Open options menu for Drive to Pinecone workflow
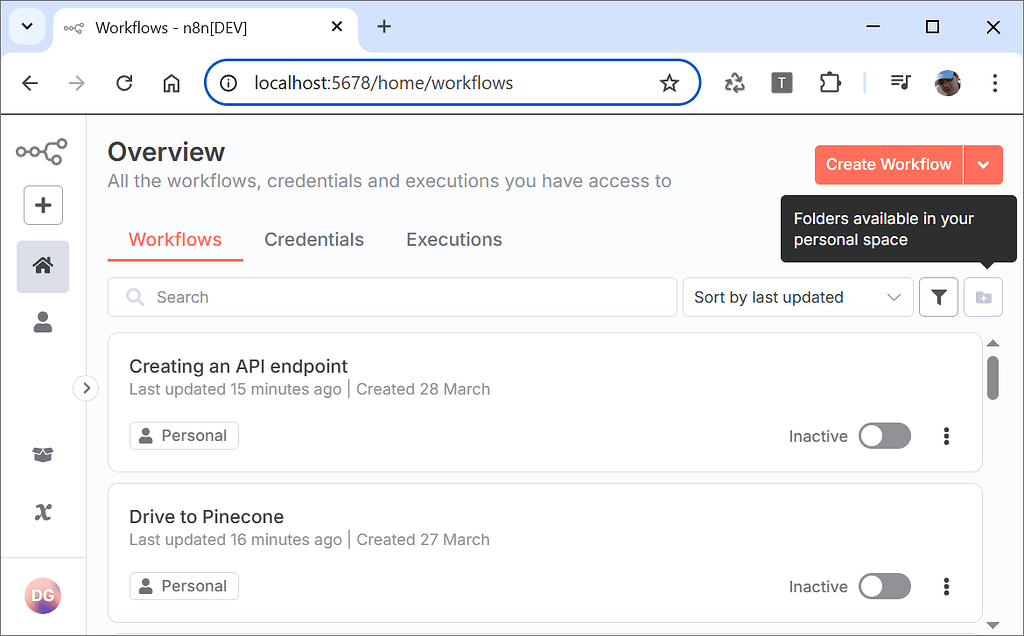The image size is (1024, 636). pos(946,586)
